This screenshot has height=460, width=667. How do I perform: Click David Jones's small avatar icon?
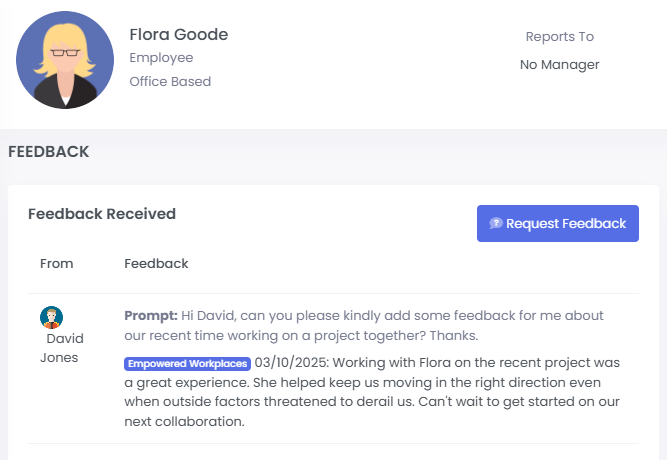(x=51, y=318)
